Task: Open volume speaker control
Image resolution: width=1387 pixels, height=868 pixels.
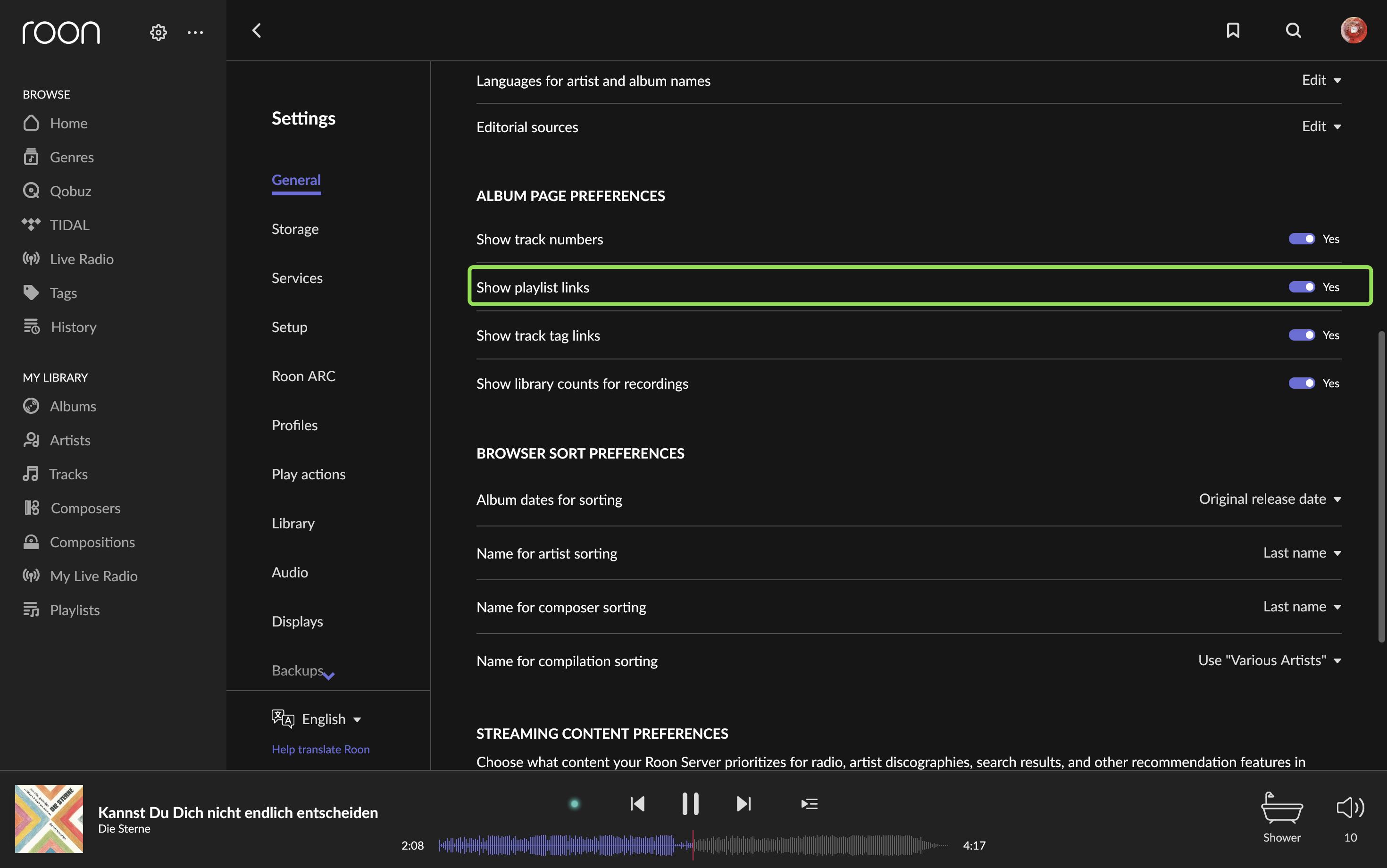Action: (x=1350, y=808)
